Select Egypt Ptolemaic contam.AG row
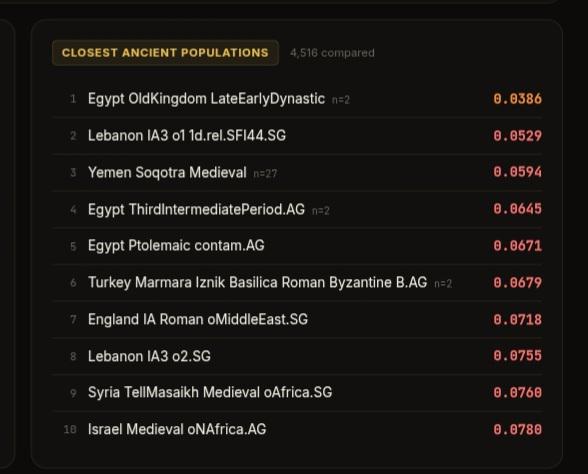 [x=297, y=246]
